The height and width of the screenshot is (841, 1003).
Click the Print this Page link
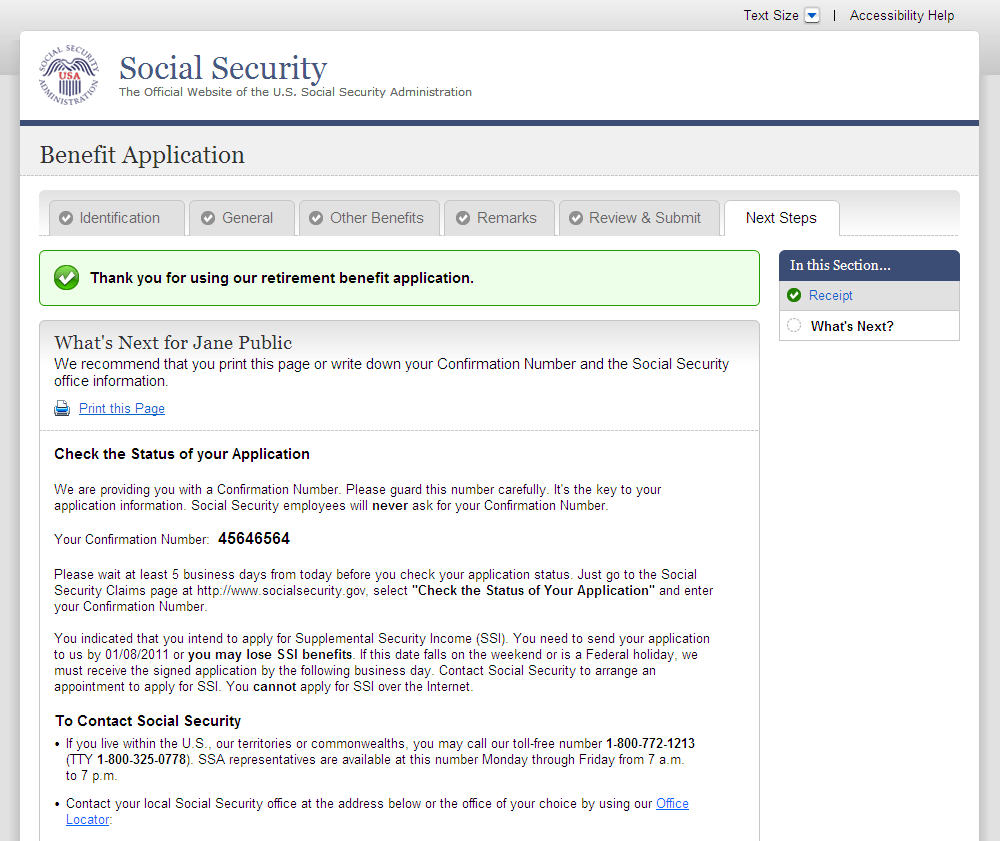tap(122, 408)
